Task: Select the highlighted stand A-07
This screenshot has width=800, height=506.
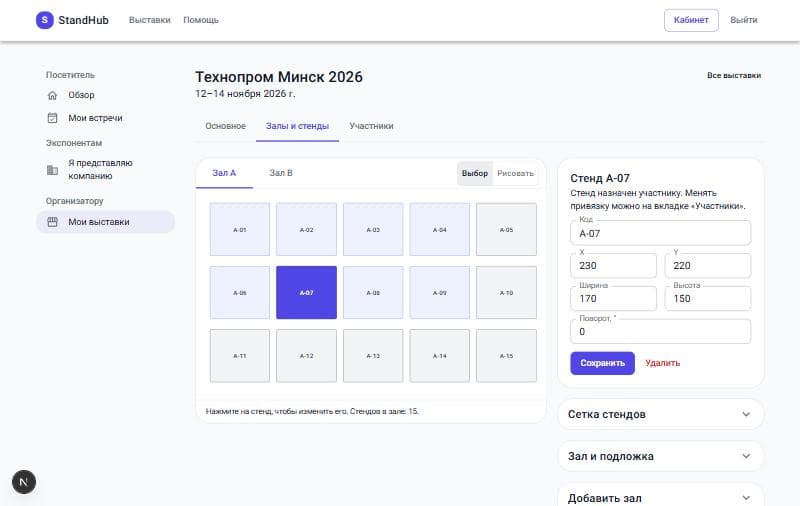Action: coord(306,292)
